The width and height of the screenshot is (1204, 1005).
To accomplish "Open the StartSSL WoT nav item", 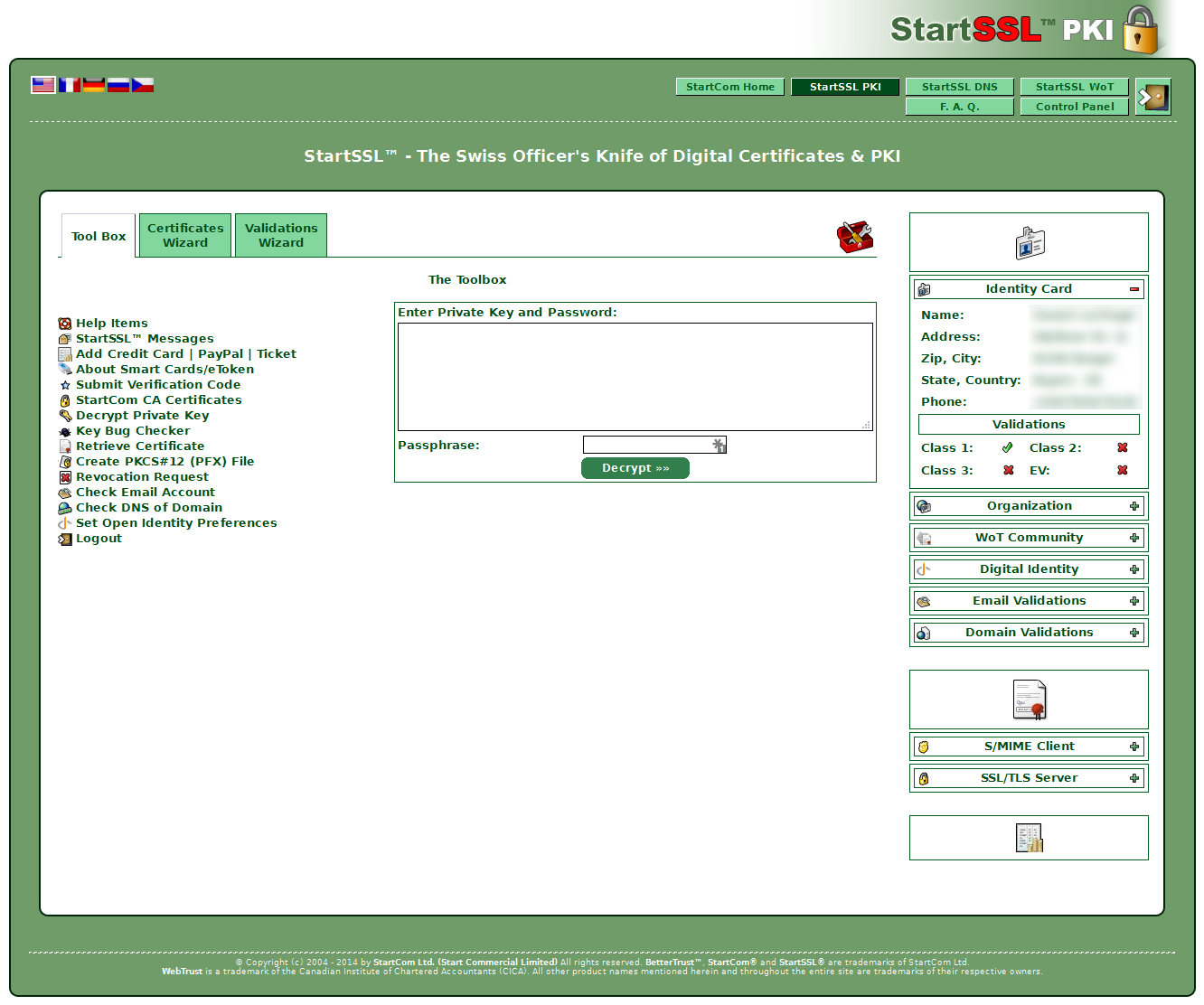I will pyautogui.click(x=1075, y=87).
